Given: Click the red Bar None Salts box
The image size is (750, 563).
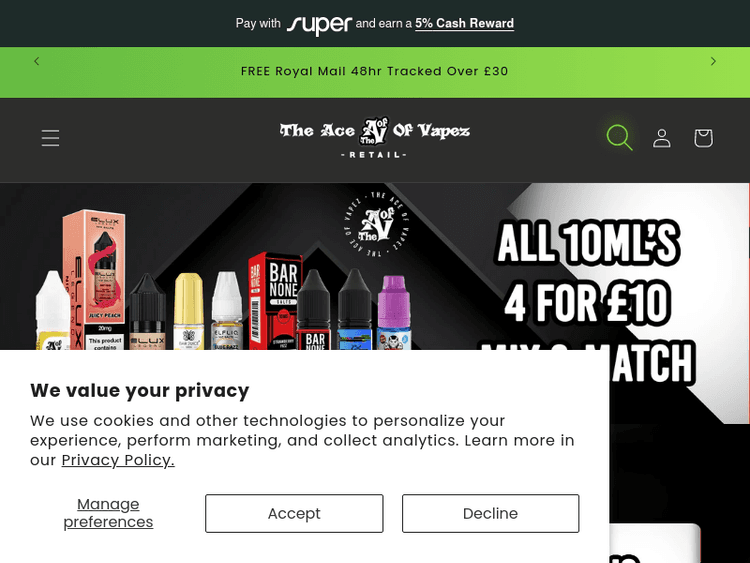Looking at the screenshot, I should point(275,300).
